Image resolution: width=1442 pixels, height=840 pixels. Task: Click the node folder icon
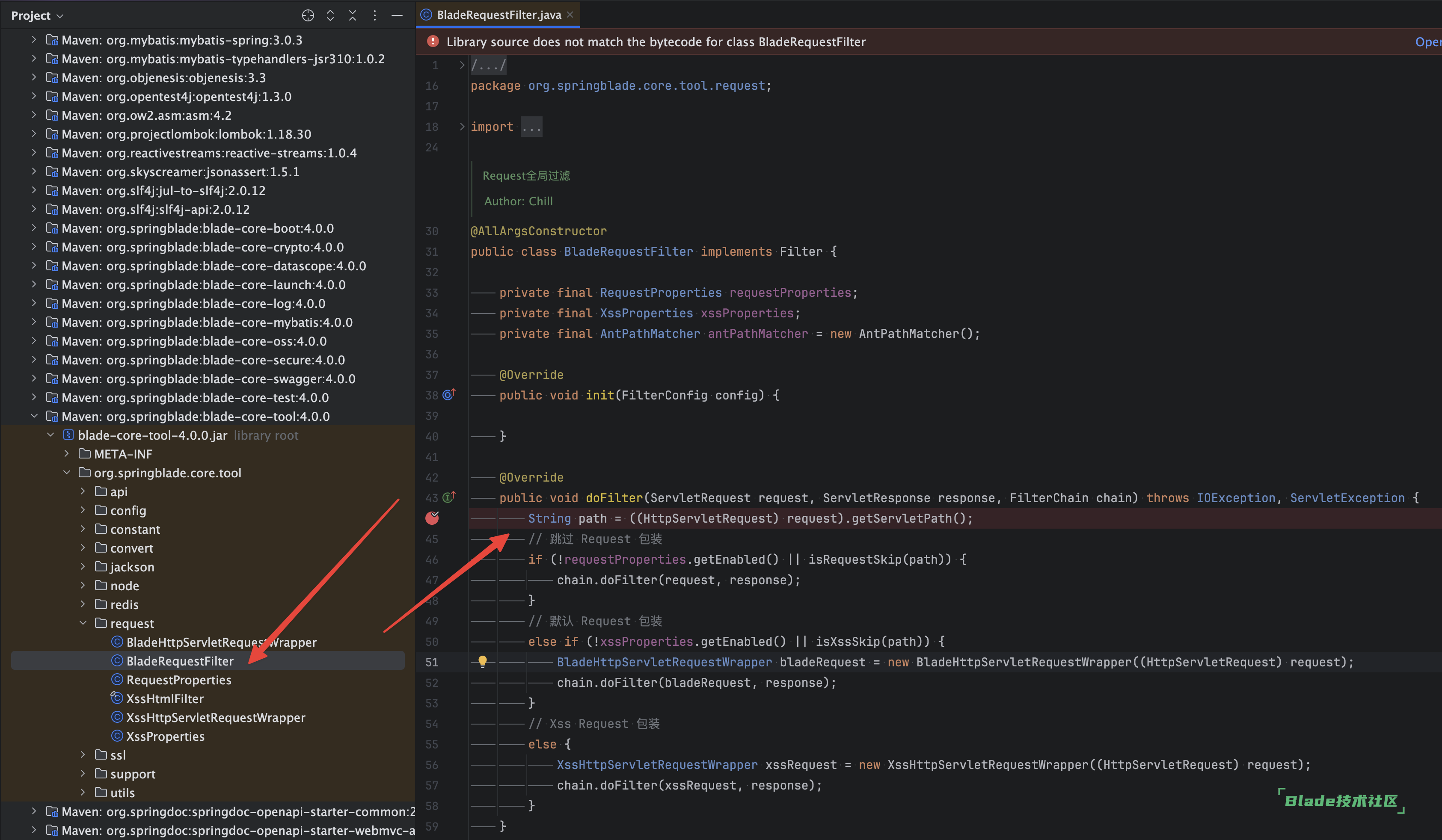pyautogui.click(x=101, y=586)
